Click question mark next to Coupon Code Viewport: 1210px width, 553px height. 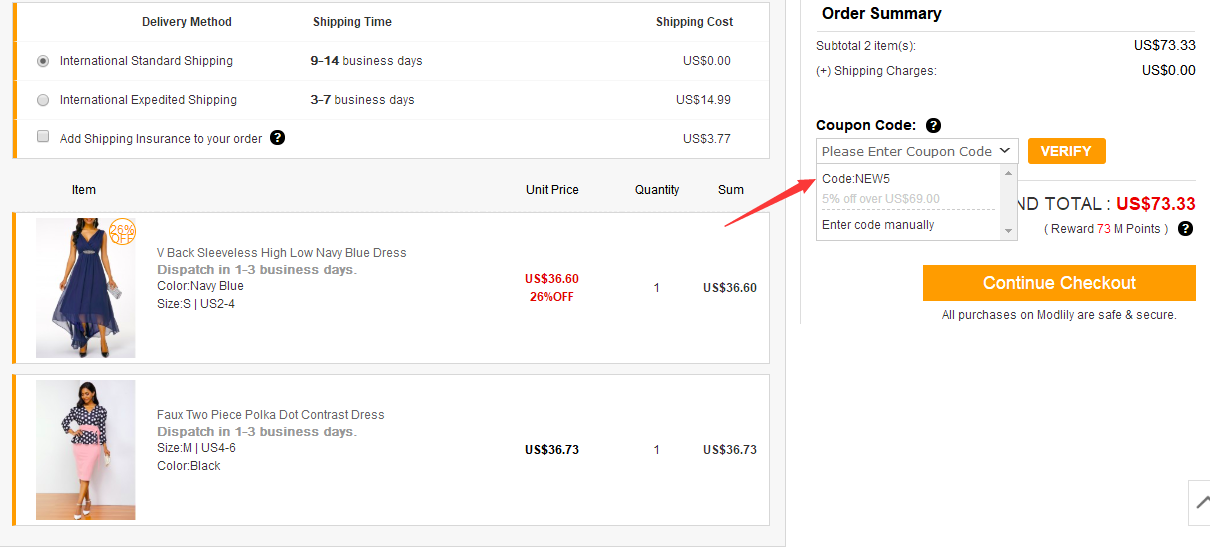pyautogui.click(x=933, y=126)
